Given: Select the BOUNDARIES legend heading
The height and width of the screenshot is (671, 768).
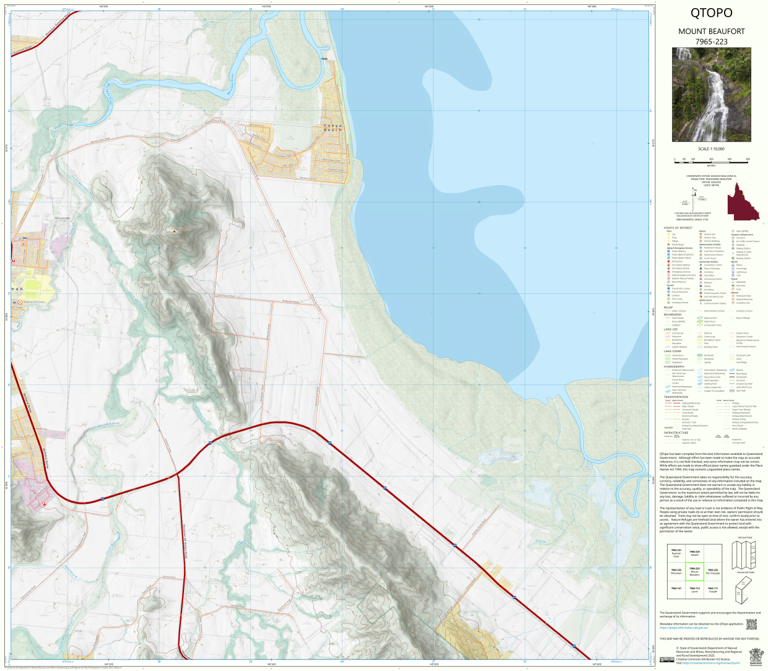Looking at the screenshot, I should click(672, 314).
